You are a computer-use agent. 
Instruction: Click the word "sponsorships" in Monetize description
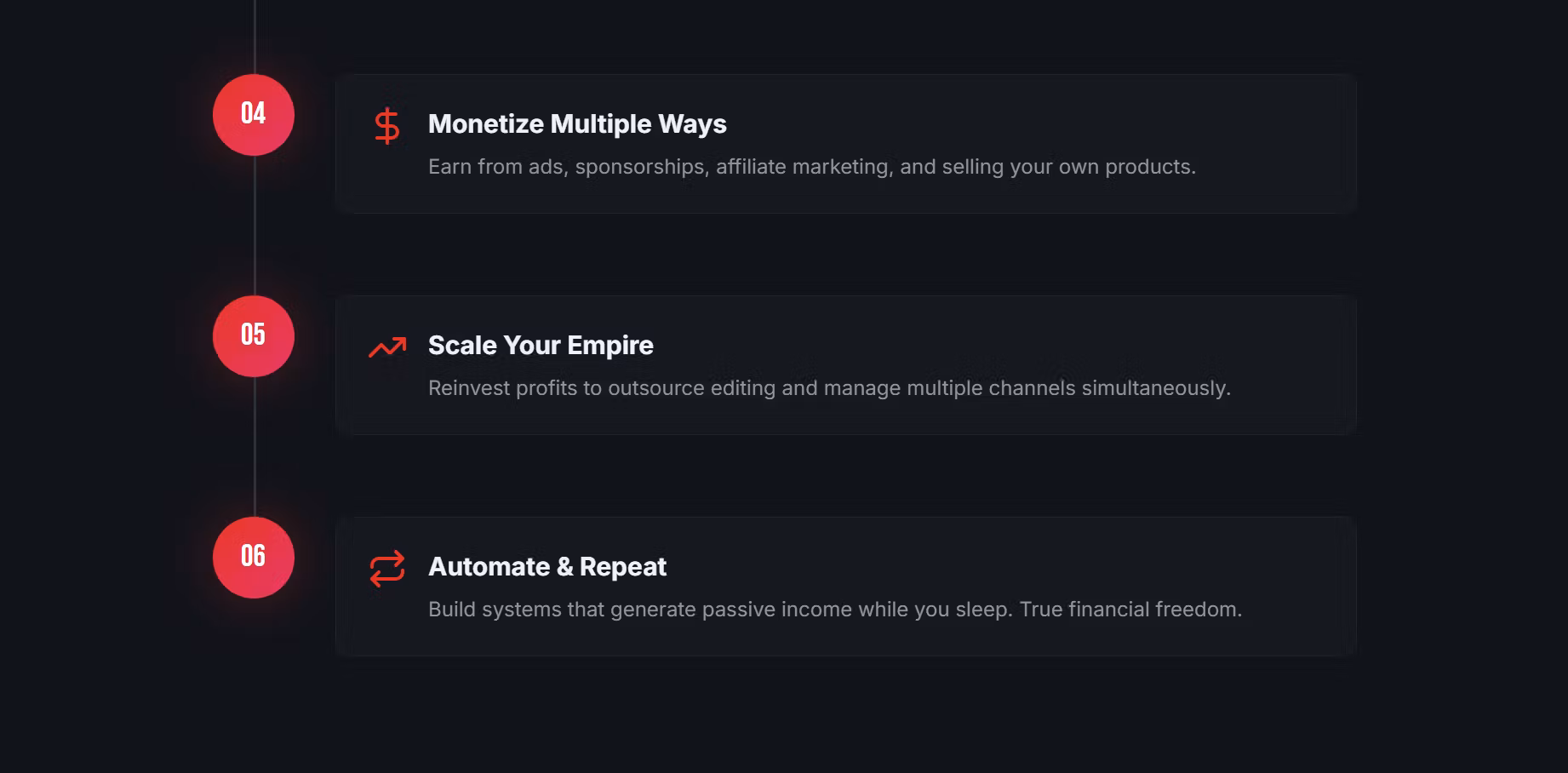click(x=640, y=167)
